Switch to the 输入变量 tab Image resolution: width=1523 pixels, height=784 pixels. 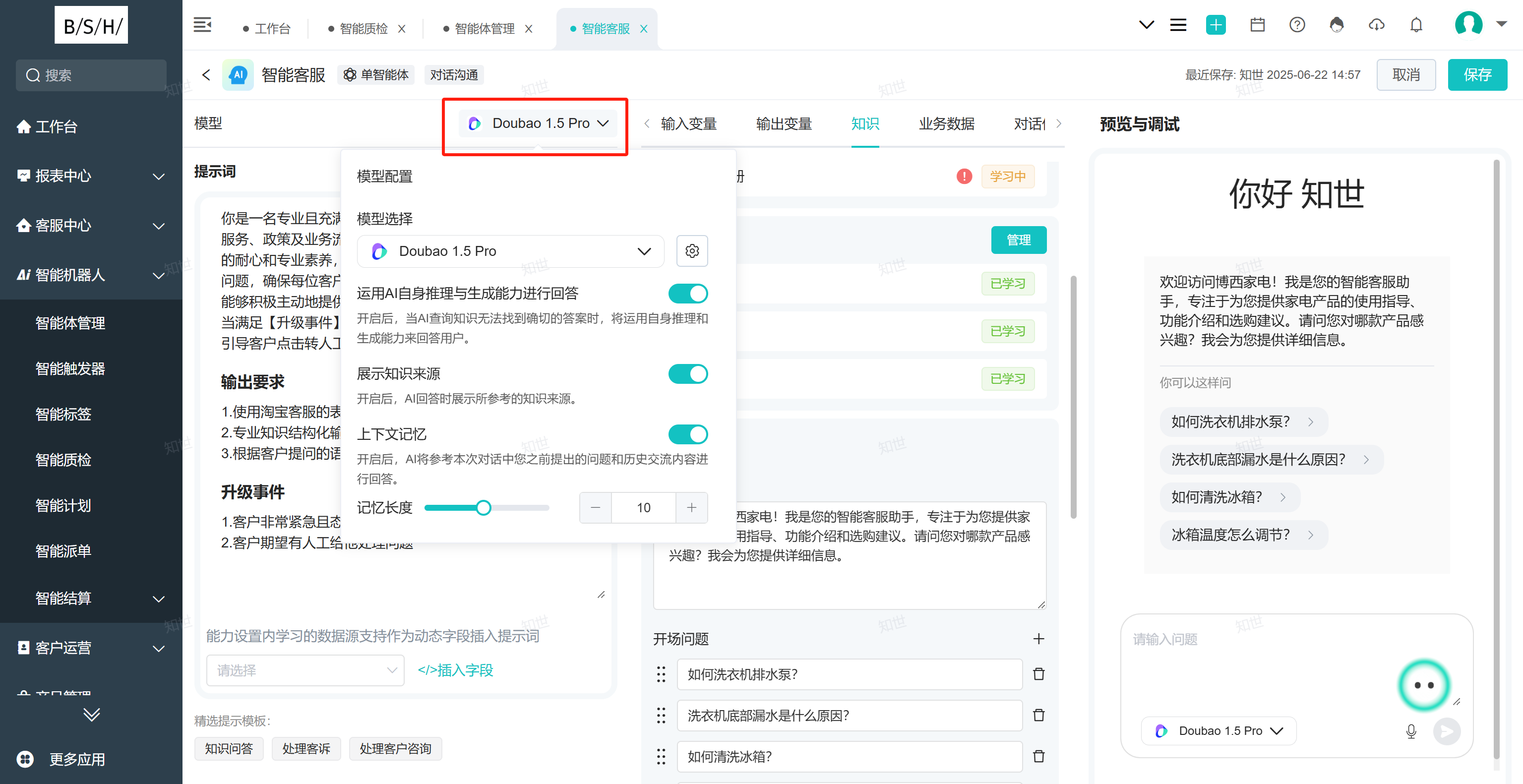(688, 123)
